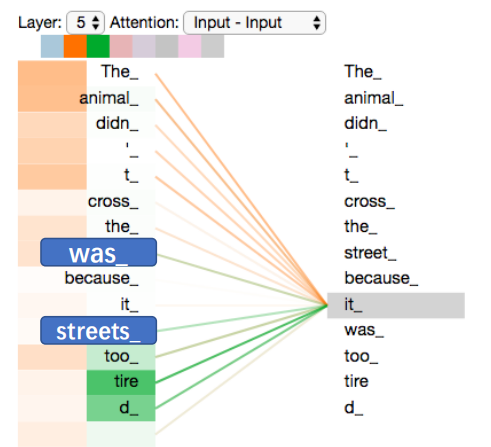Click 'animal_' in the left word list
The width and height of the screenshot is (491, 447).
[x=109, y=99]
